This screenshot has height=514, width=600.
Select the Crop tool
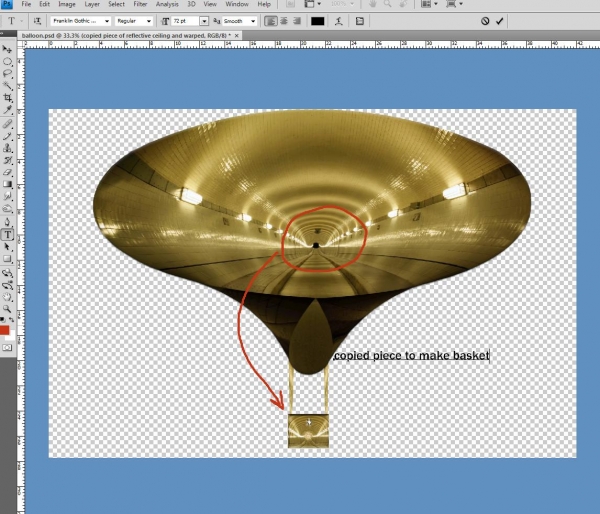pos(7,98)
